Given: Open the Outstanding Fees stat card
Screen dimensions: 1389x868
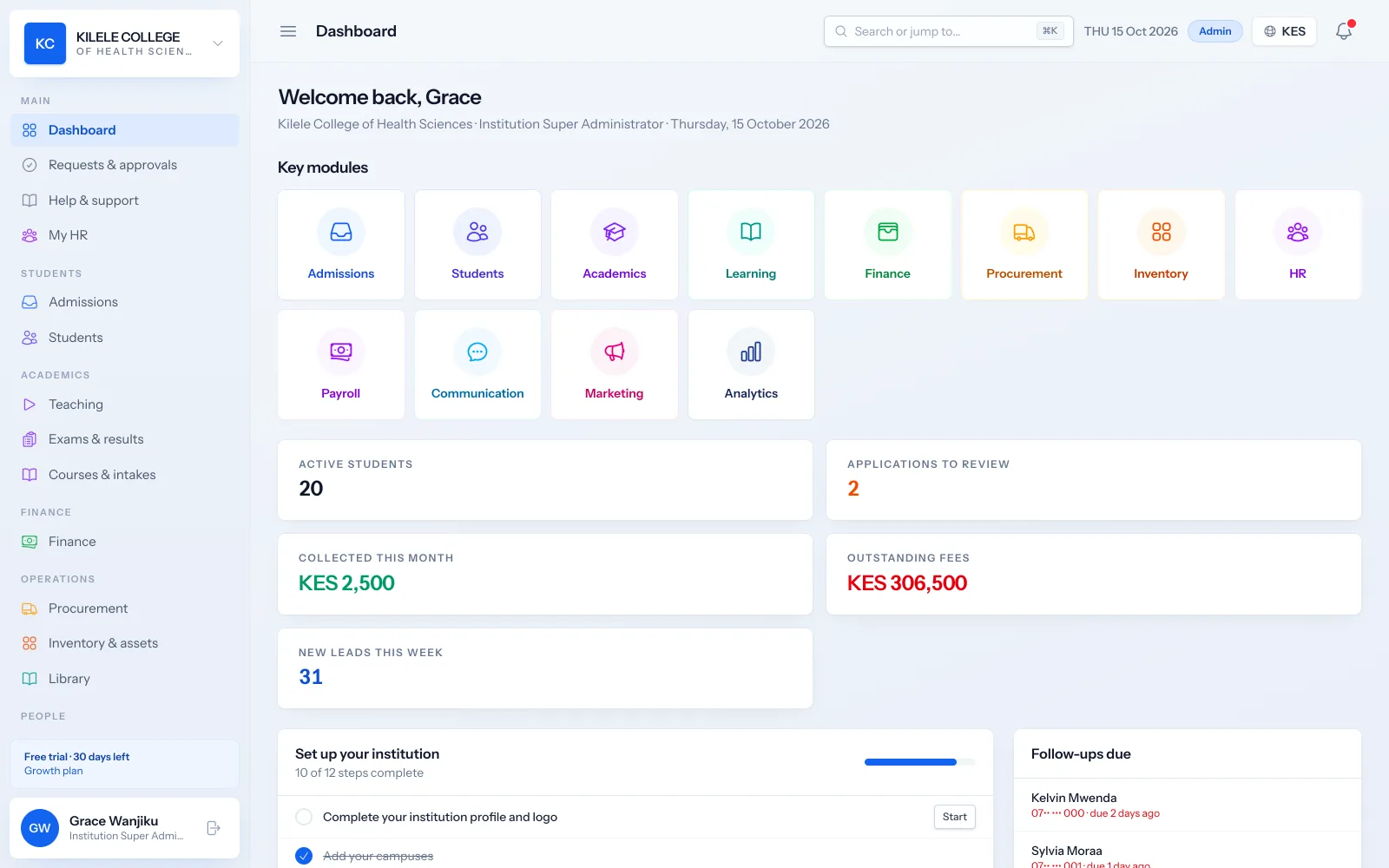Looking at the screenshot, I should click(x=1094, y=575).
